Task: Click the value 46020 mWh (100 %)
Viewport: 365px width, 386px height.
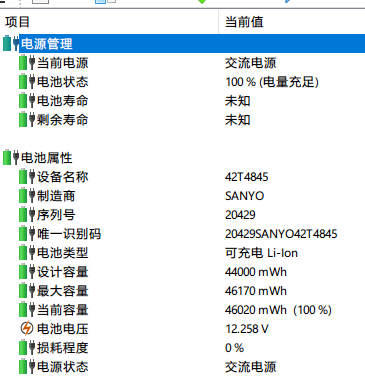Action: [278, 310]
